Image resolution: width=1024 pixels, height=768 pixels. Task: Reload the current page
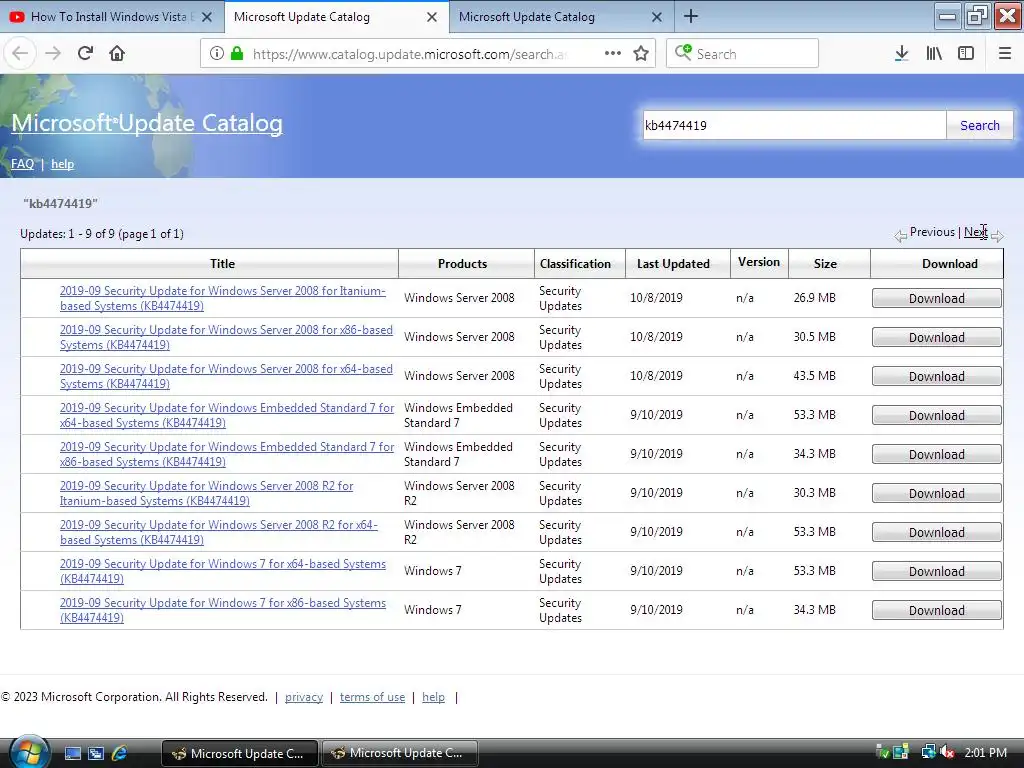85,54
